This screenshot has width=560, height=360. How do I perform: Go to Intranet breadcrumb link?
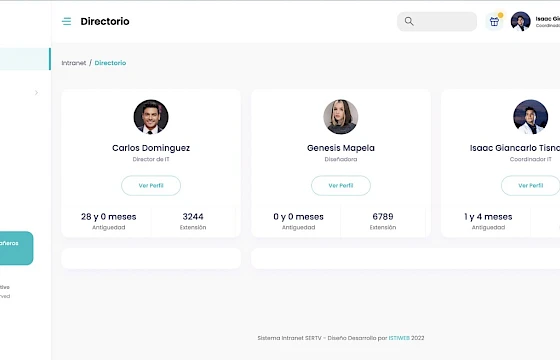(74, 63)
